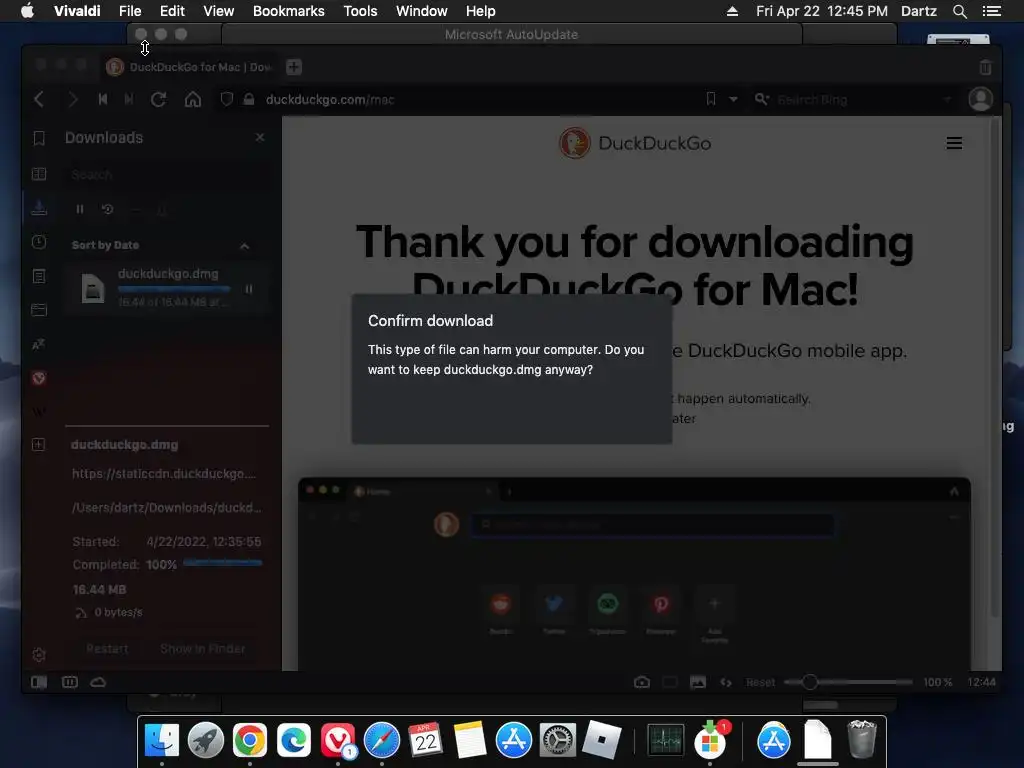1024x768 pixels.
Task: Open Page Actions code icon
Action: (726, 682)
